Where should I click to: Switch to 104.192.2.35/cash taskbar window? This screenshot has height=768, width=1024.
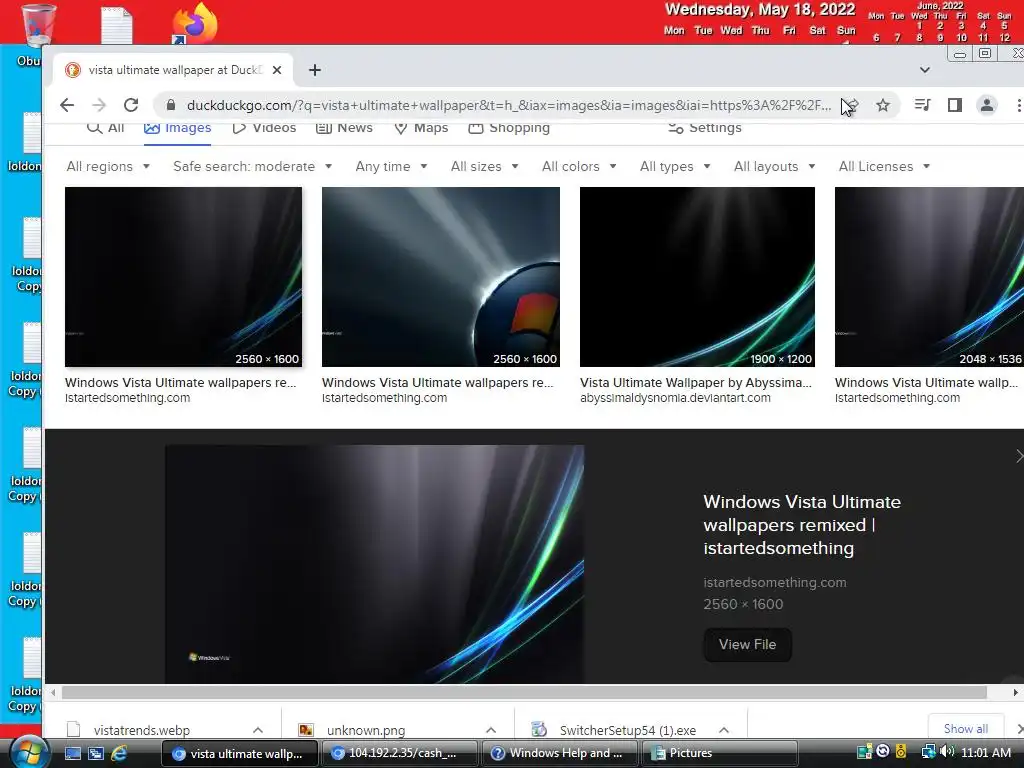(400, 753)
